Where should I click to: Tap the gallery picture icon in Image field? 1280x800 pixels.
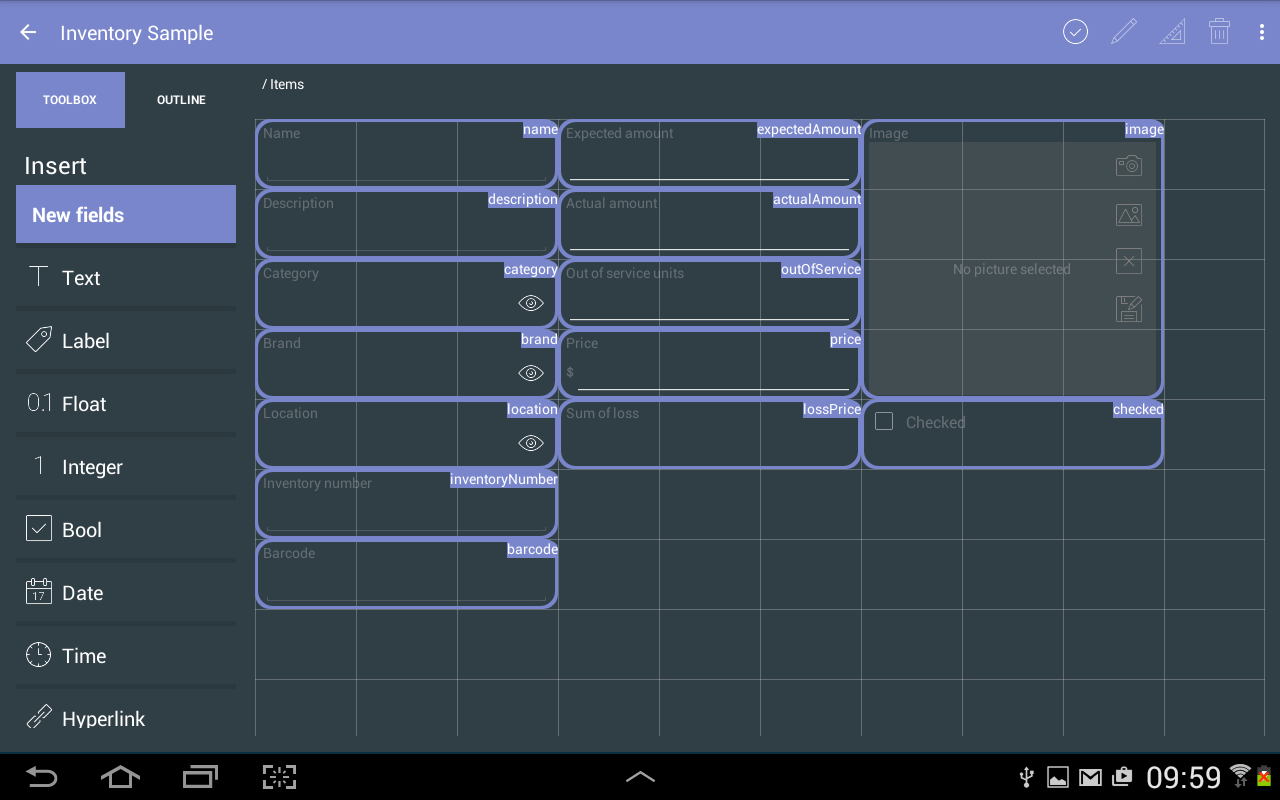point(1128,214)
